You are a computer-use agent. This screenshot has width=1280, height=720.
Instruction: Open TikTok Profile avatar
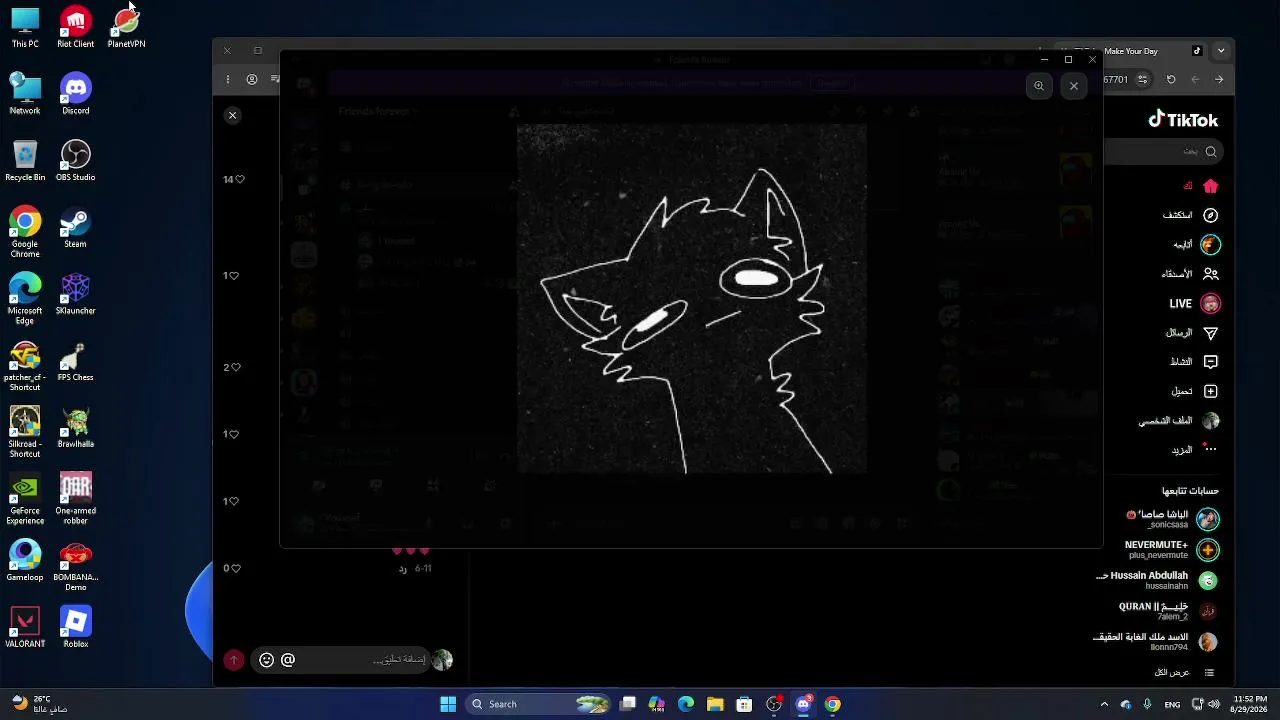(1211, 420)
